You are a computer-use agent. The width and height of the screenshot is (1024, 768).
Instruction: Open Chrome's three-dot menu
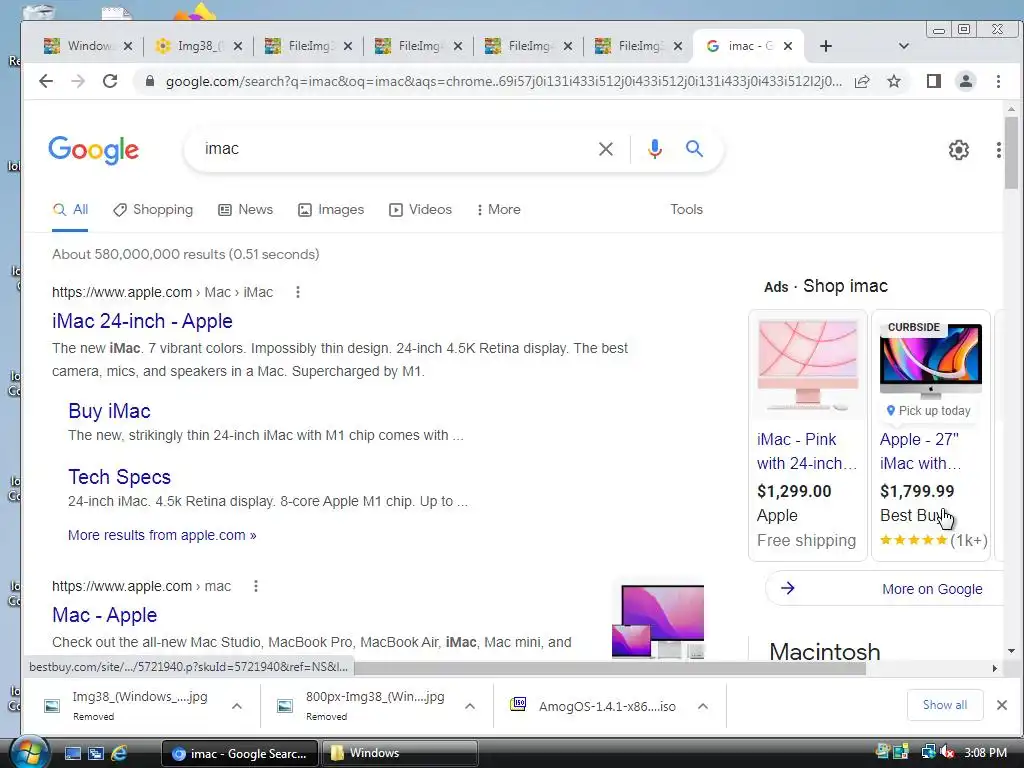pos(998,81)
